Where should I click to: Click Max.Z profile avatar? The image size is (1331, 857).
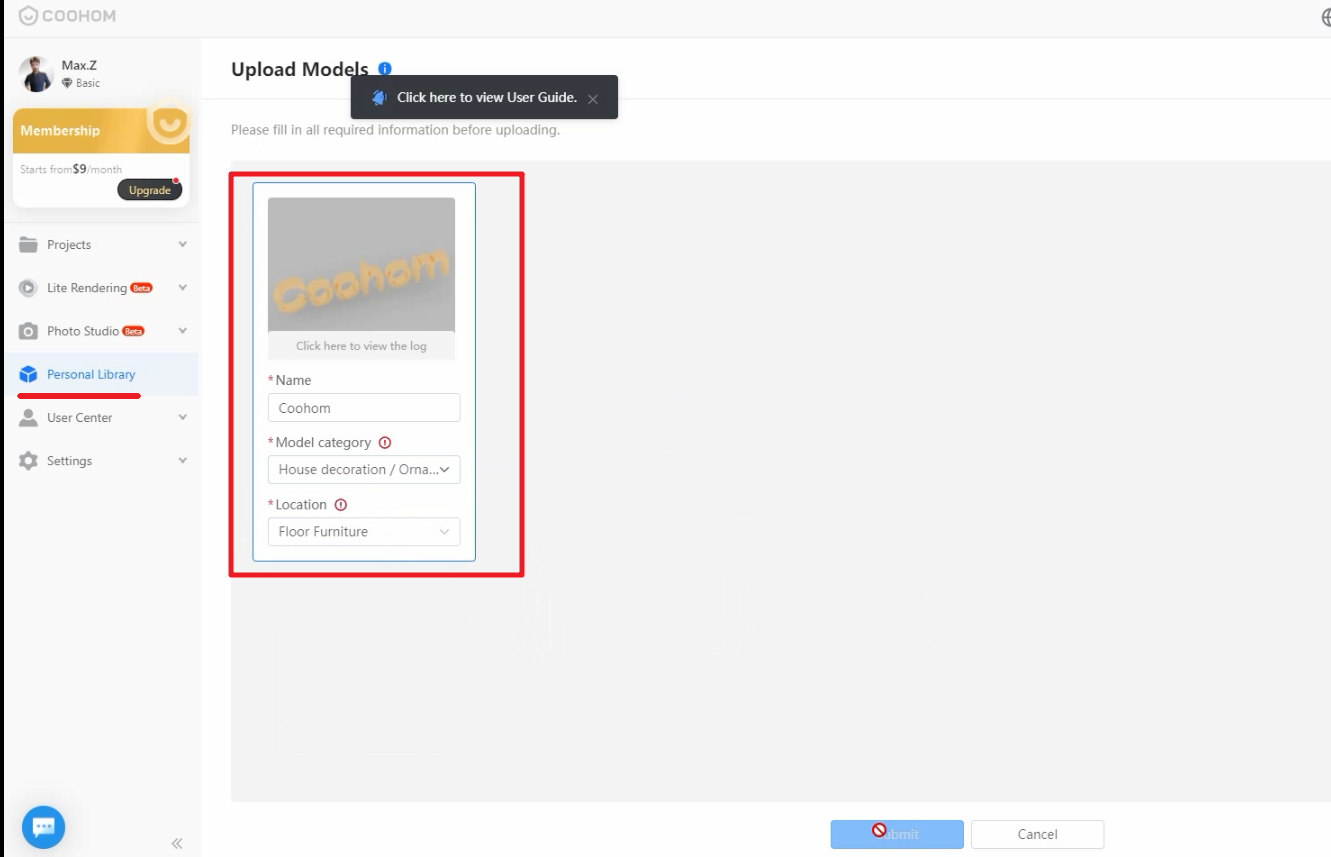[36, 74]
